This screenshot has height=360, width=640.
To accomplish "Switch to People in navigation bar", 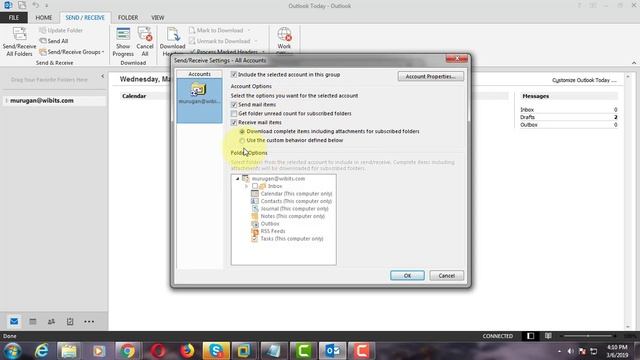I will 51,322.
